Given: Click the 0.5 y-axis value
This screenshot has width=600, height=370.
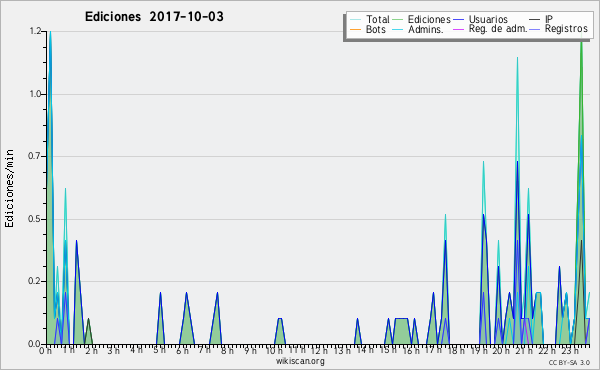Looking at the screenshot, I should 35,219.
